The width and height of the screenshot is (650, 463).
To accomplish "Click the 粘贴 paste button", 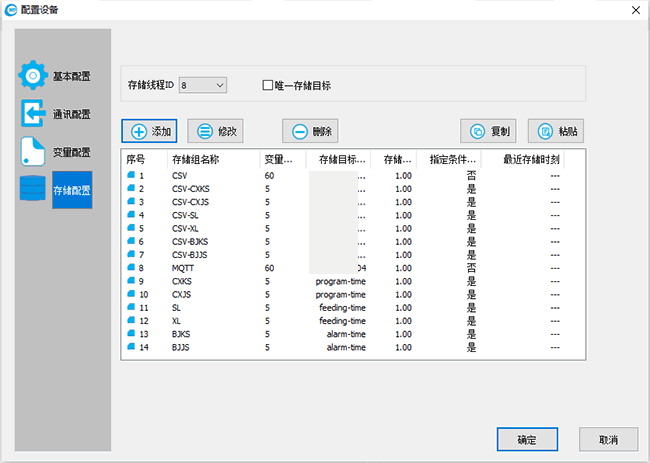I will pyautogui.click(x=555, y=131).
